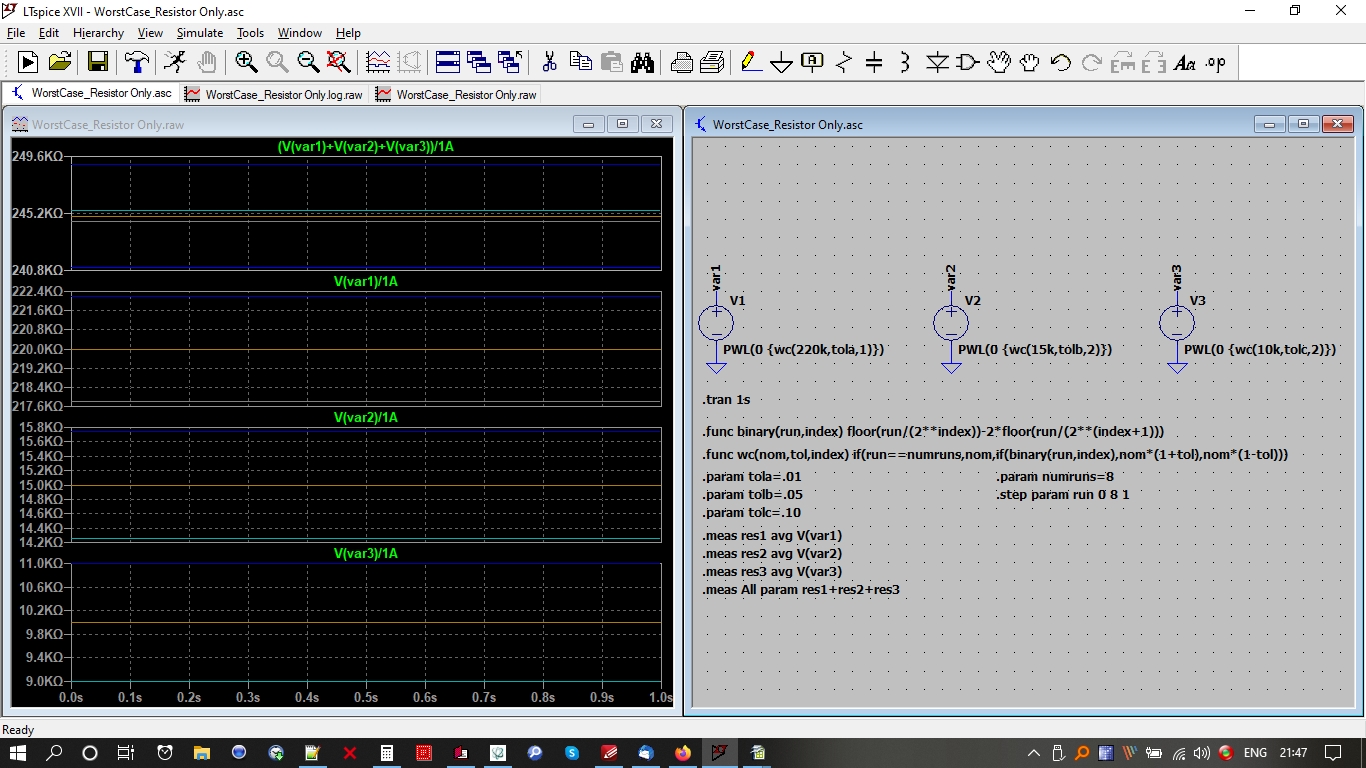Click the V(var3)/1A trace label
The width and height of the screenshot is (1366, 768).
[x=366, y=553]
